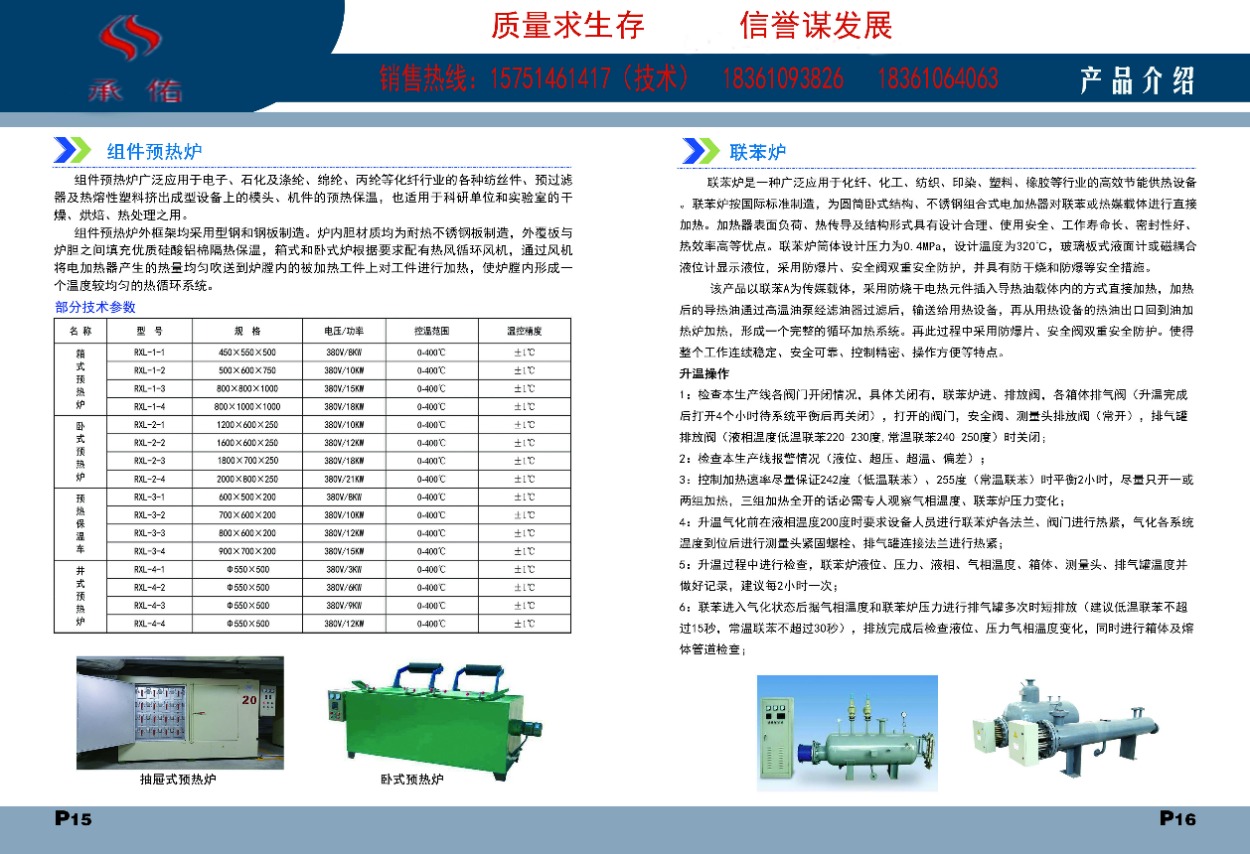The height and width of the screenshot is (854, 1250).
Task: Select the 产品介绍 label in the header
Action: tap(1137, 81)
